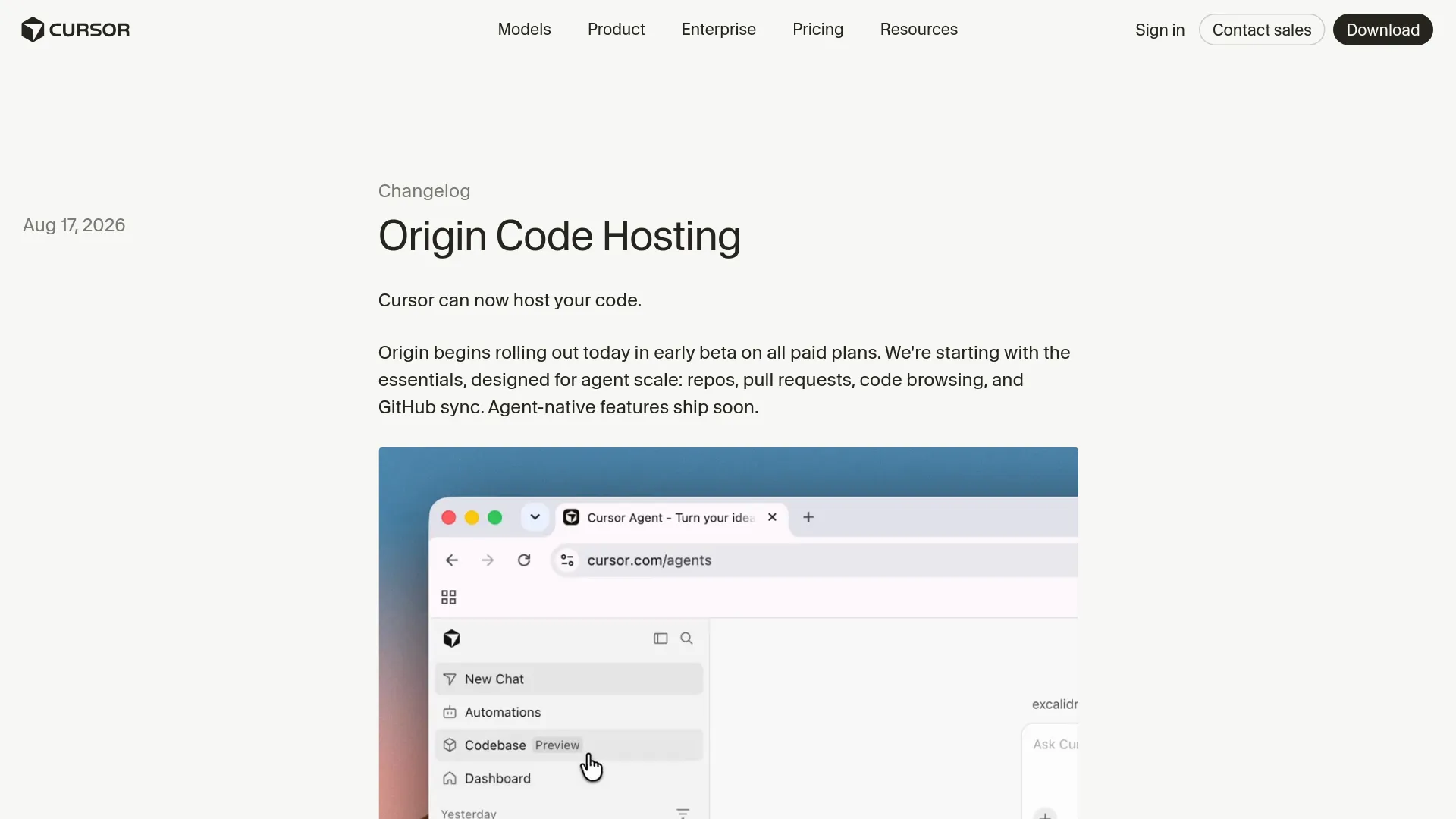Click the Cursor logo in header
The image size is (1456, 819).
pos(75,30)
